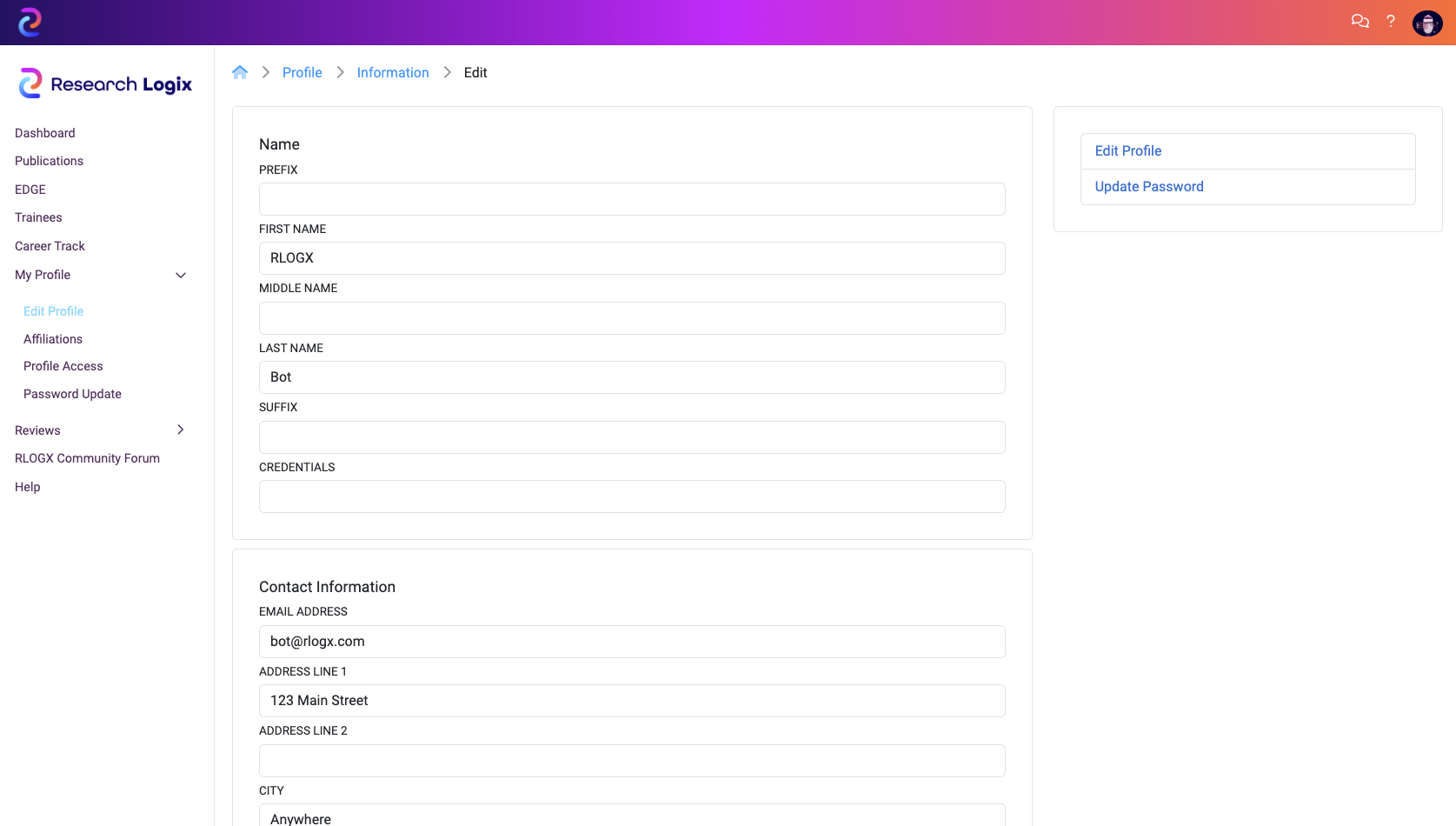
Task: Click Address Line 1 field
Action: coord(632,701)
